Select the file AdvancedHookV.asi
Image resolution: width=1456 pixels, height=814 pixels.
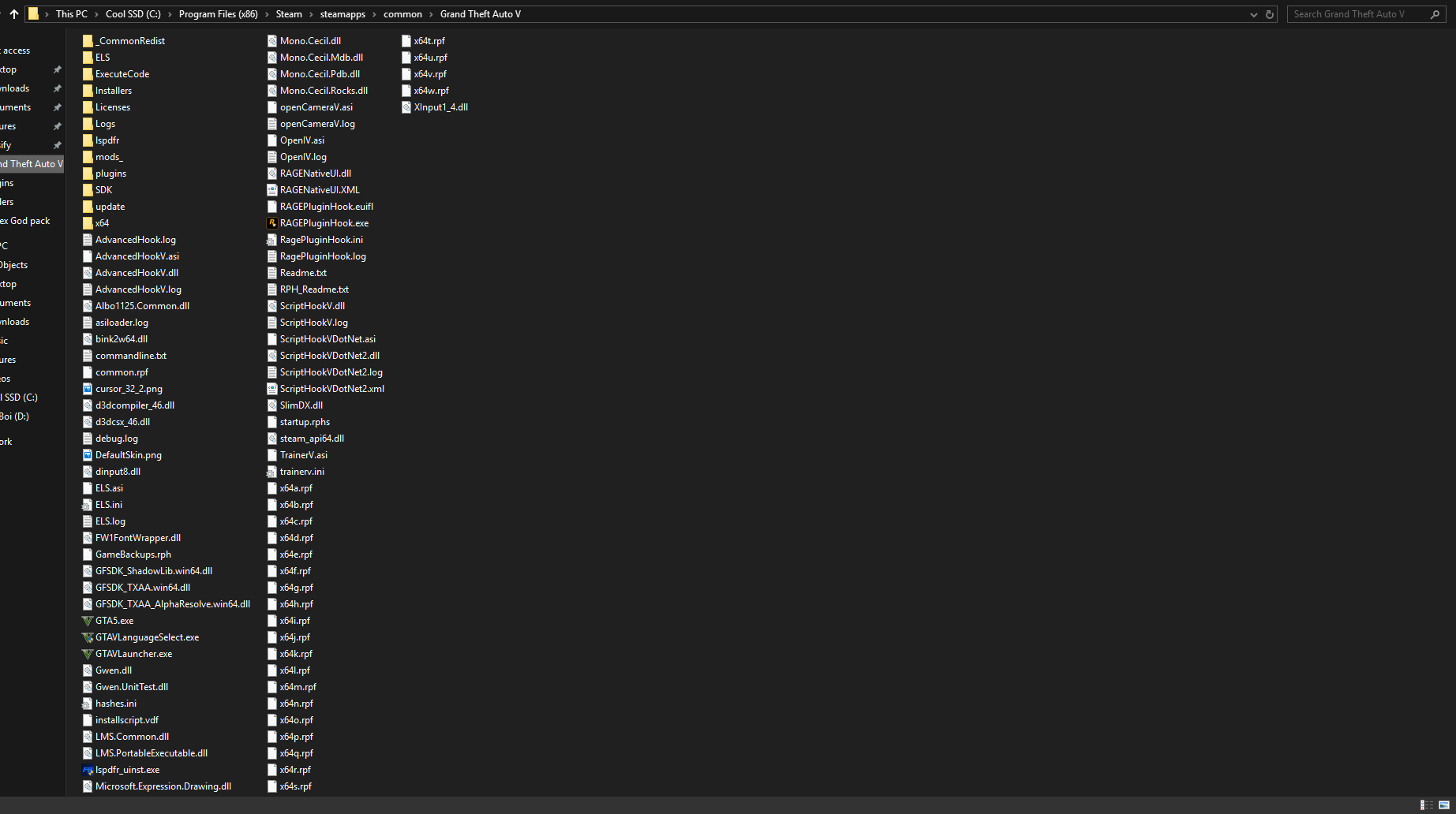coord(137,256)
